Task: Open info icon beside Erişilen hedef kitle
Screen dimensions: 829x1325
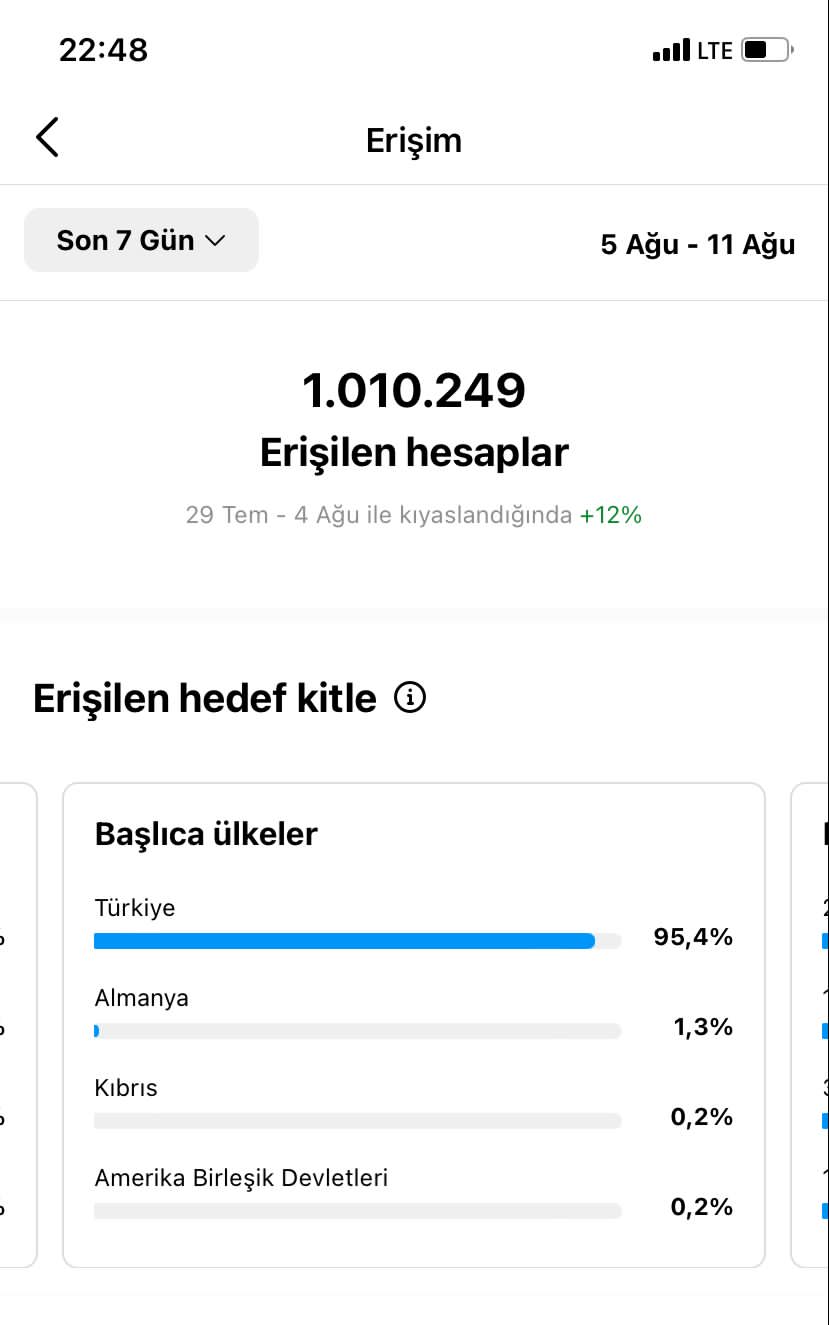Action: [x=410, y=697]
